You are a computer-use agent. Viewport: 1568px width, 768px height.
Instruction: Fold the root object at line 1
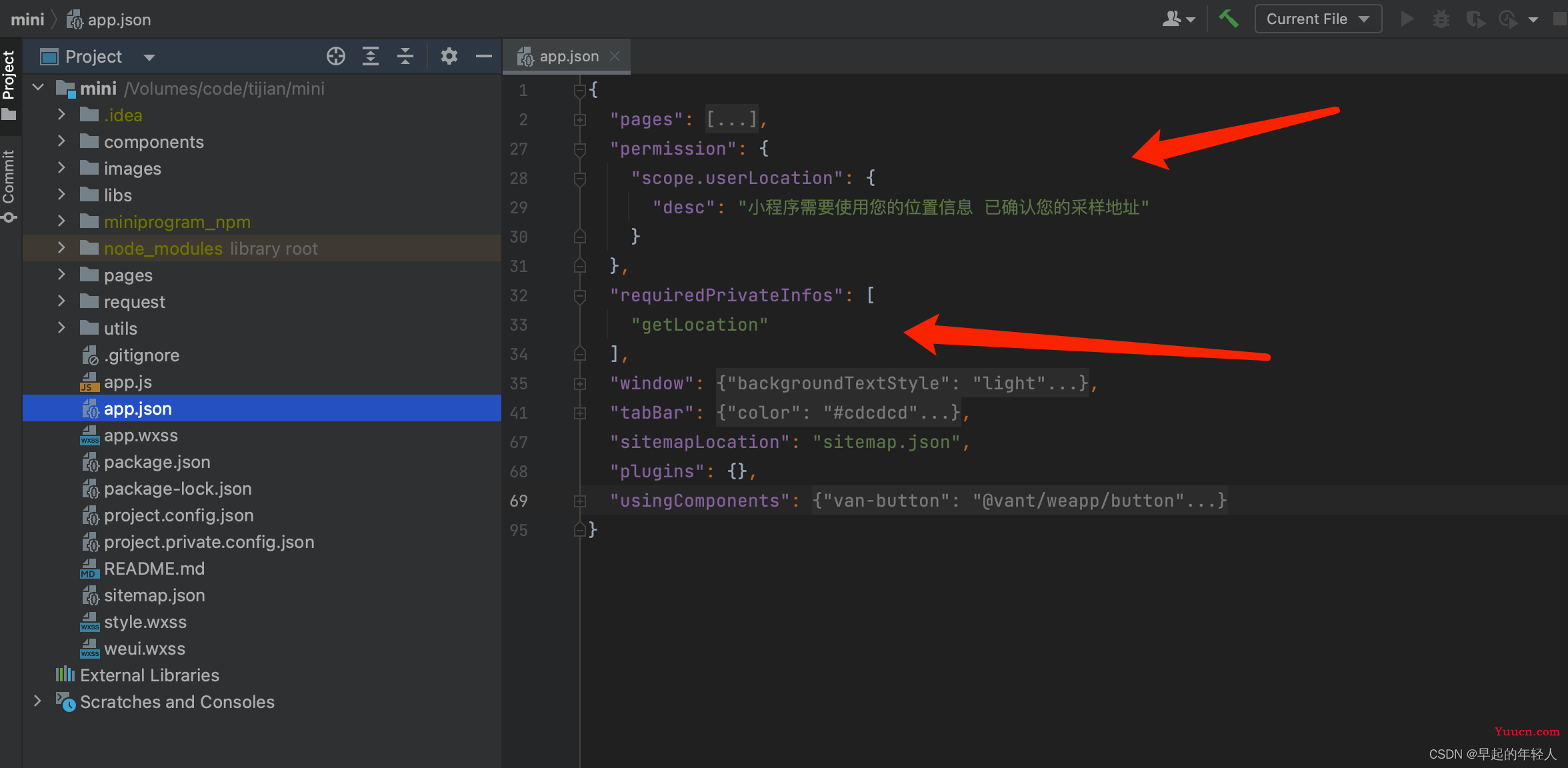pyautogui.click(x=580, y=90)
